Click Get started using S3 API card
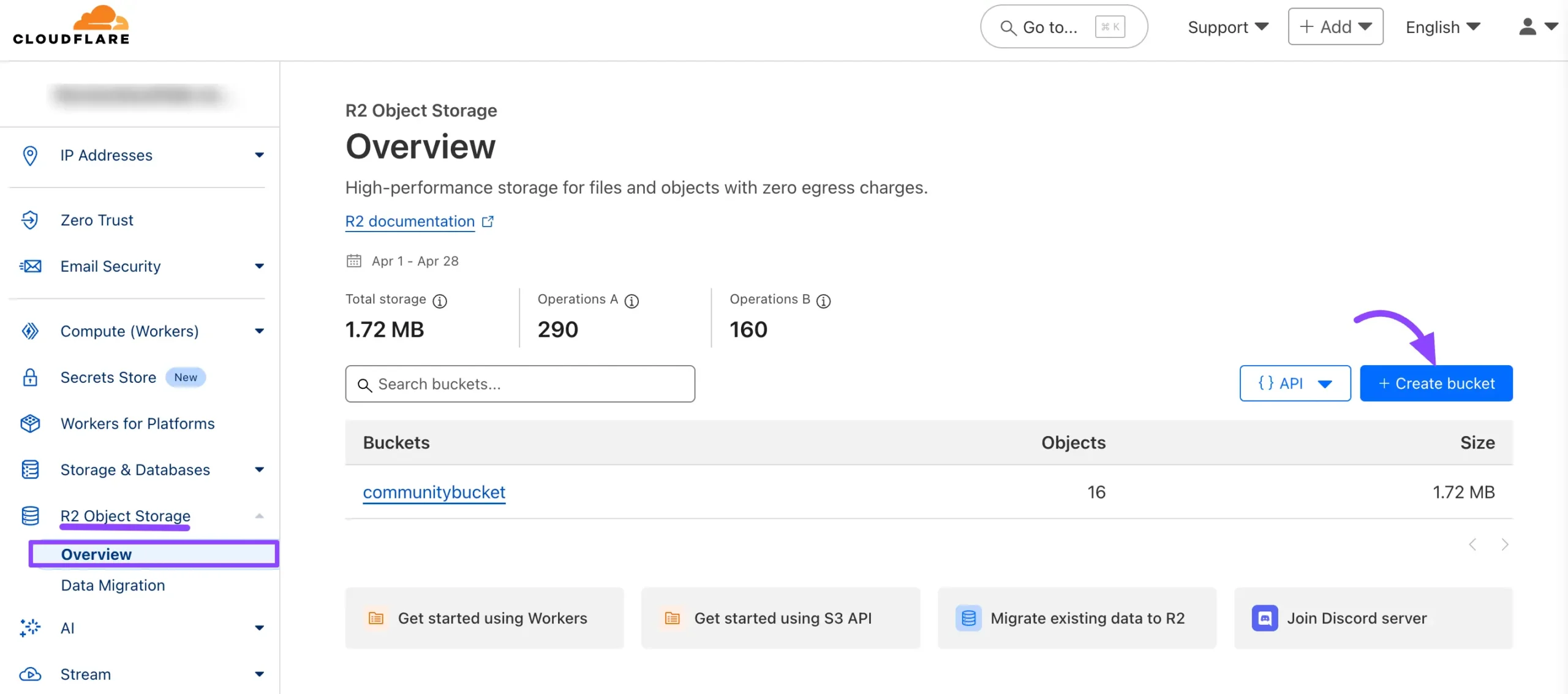 780,619
